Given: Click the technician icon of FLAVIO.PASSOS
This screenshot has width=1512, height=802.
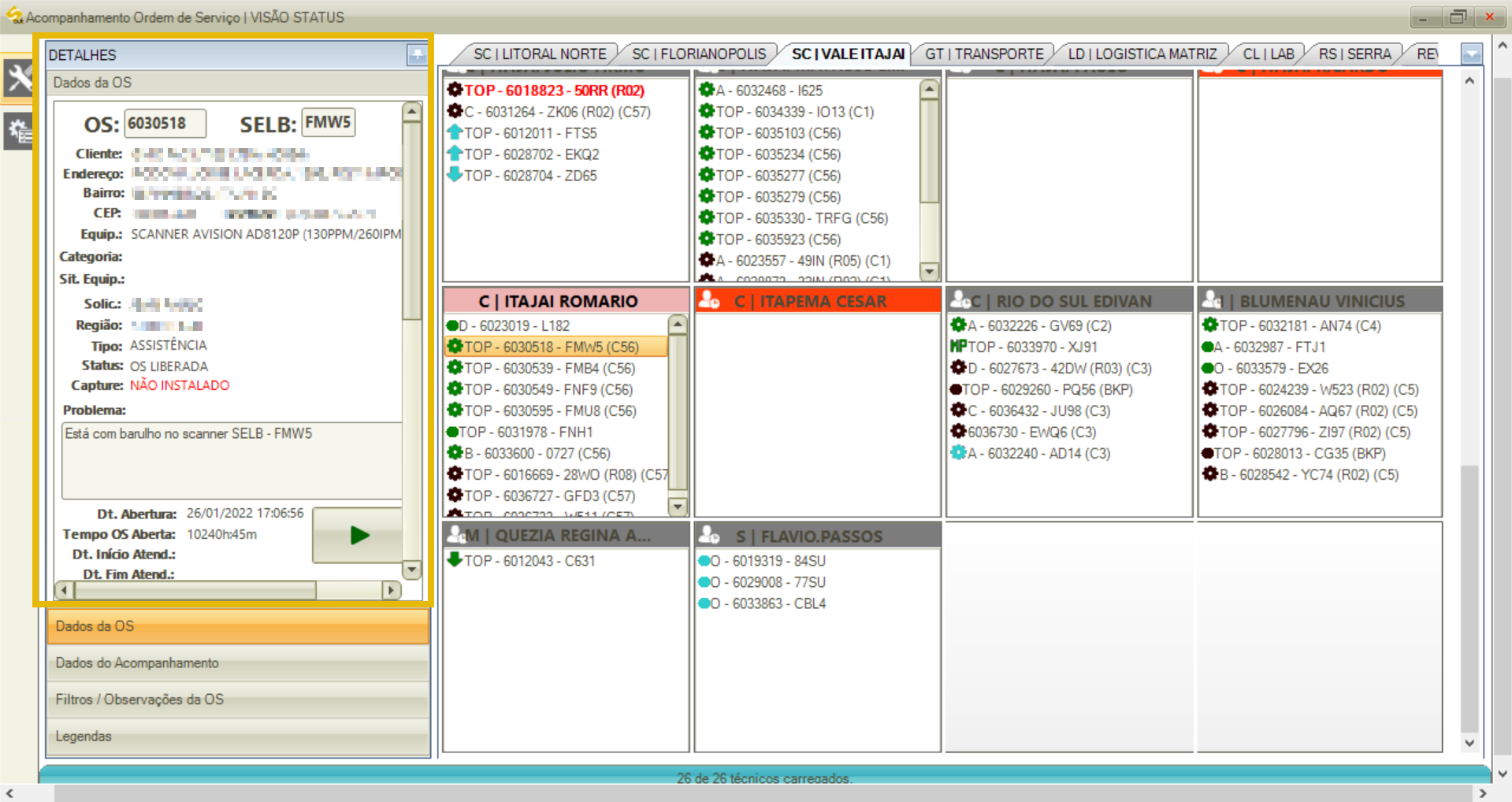Looking at the screenshot, I should 708,535.
